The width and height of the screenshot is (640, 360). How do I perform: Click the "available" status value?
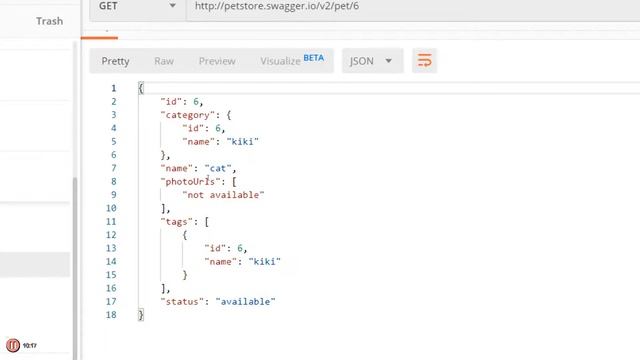[x=245, y=302]
